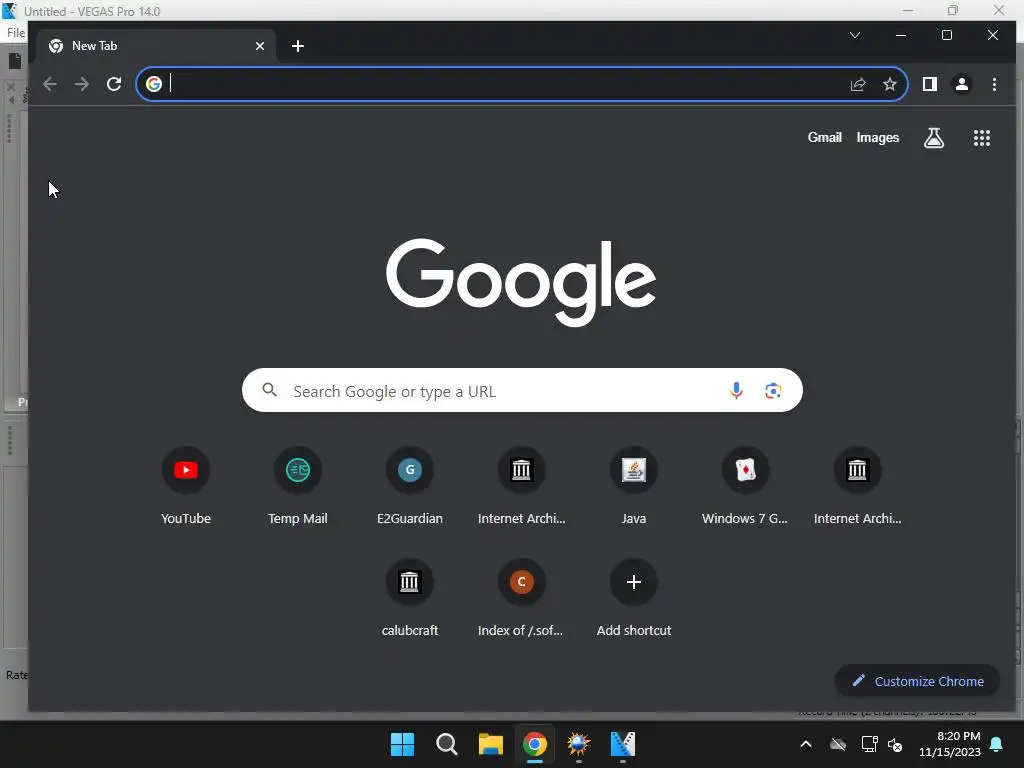The width and height of the screenshot is (1024, 768).
Task: Open Chrome three-dot menu
Action: 994,84
